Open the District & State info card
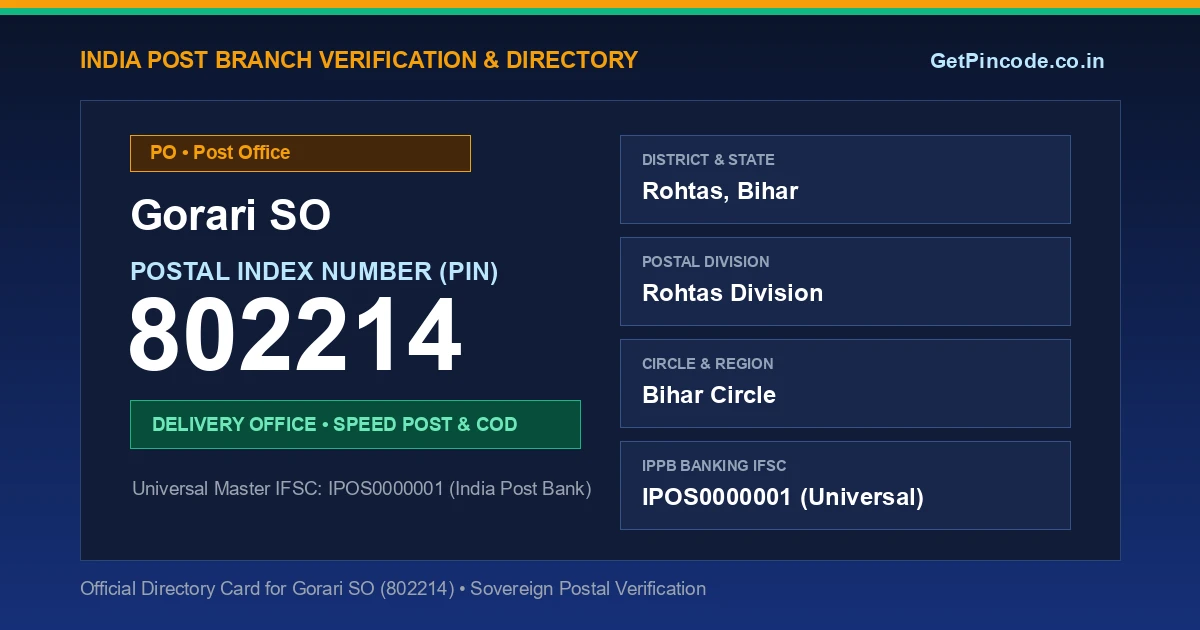The width and height of the screenshot is (1200, 630). (845, 179)
